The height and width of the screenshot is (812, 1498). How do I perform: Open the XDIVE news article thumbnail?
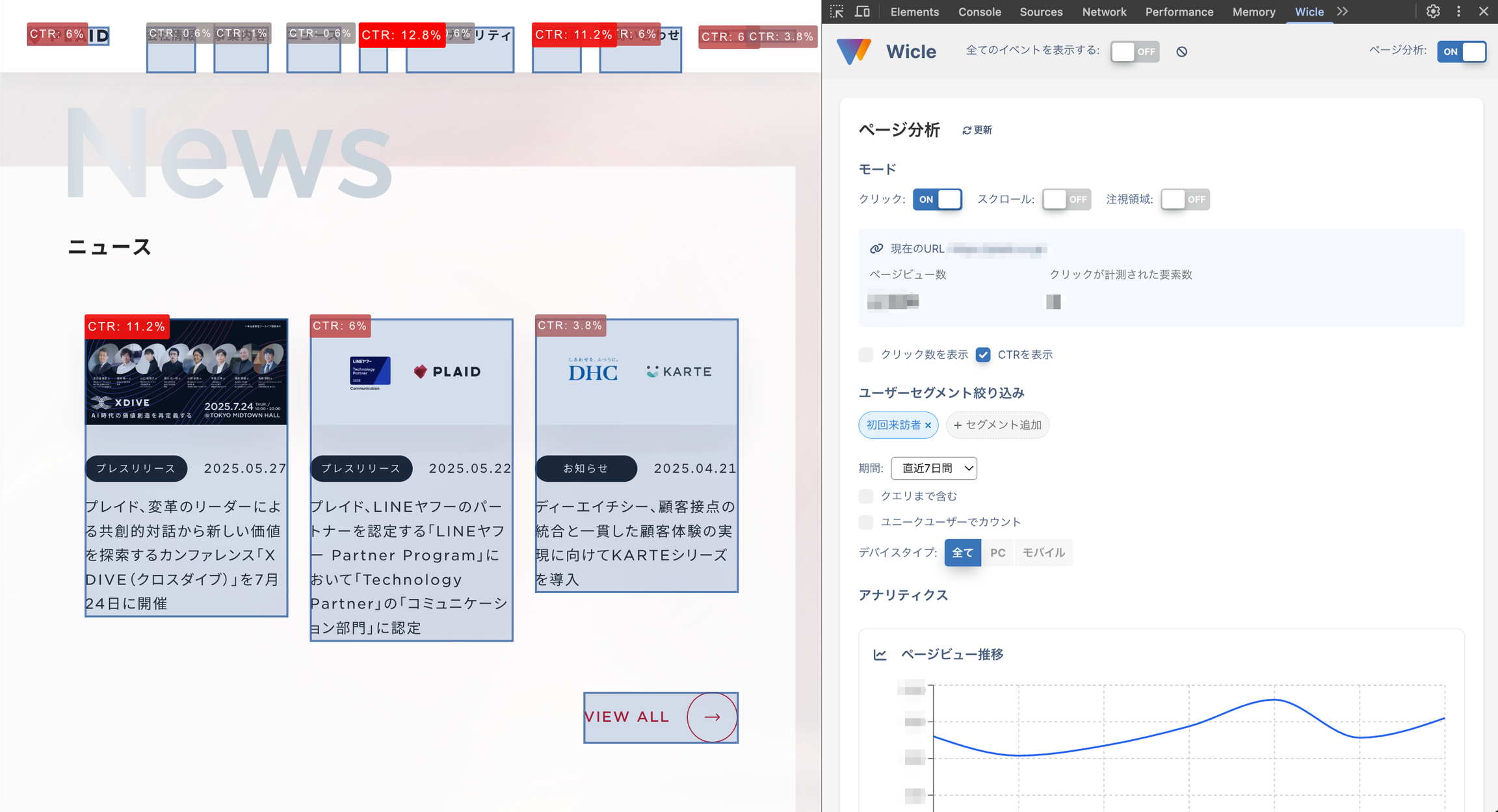(x=187, y=377)
